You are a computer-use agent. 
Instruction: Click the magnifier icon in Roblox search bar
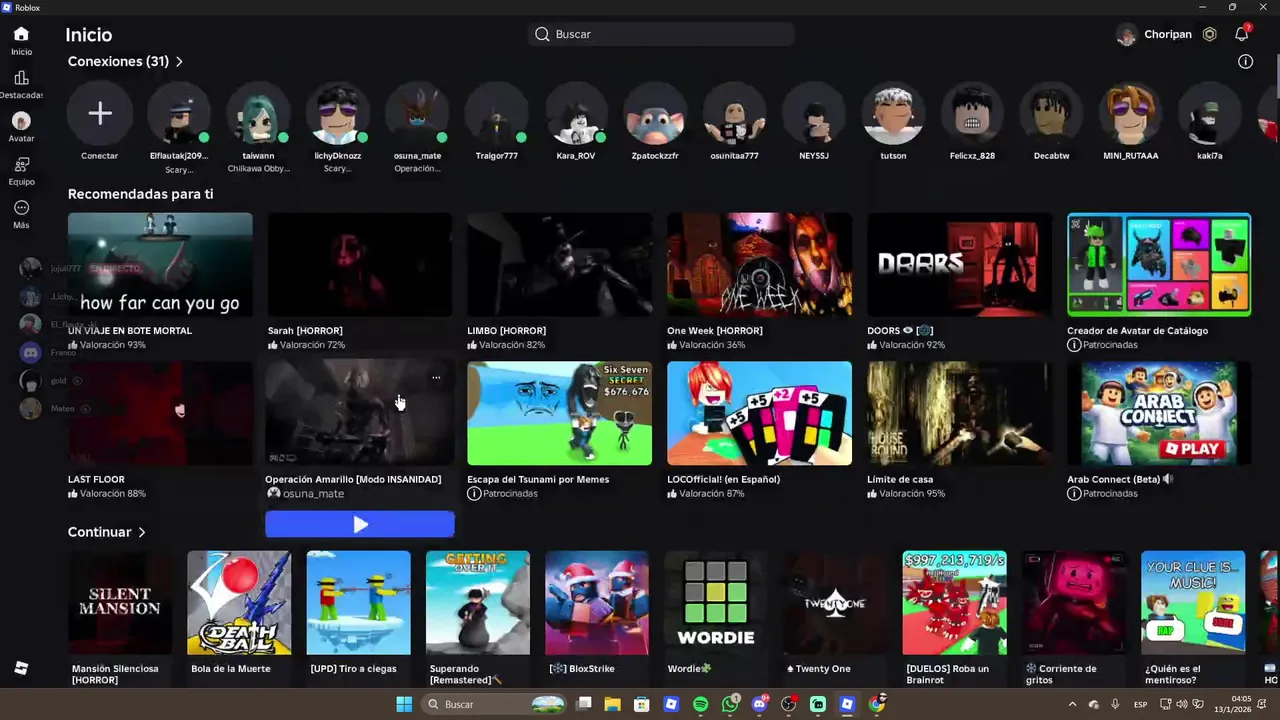click(x=542, y=34)
